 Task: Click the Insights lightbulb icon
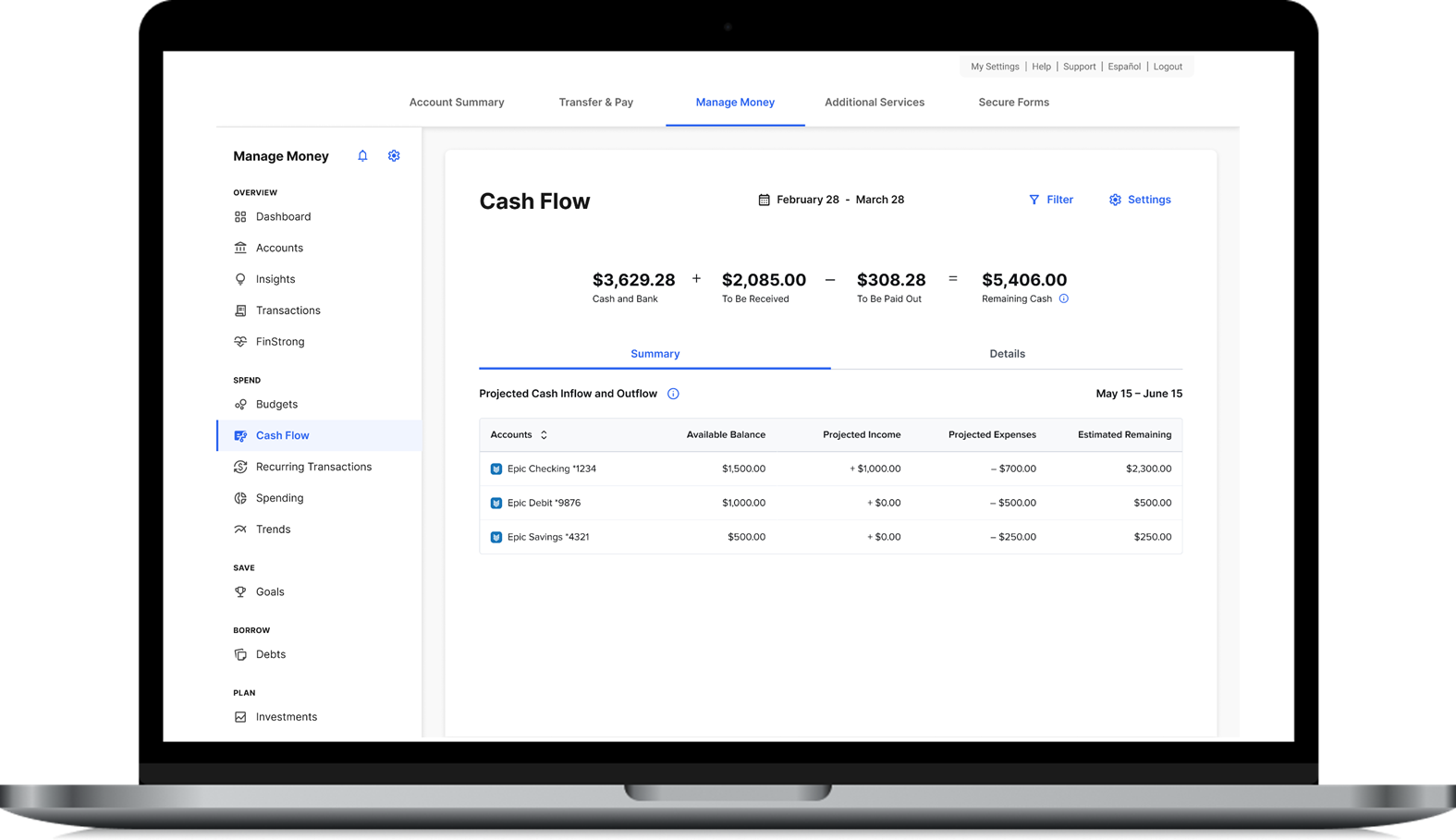[x=240, y=279]
